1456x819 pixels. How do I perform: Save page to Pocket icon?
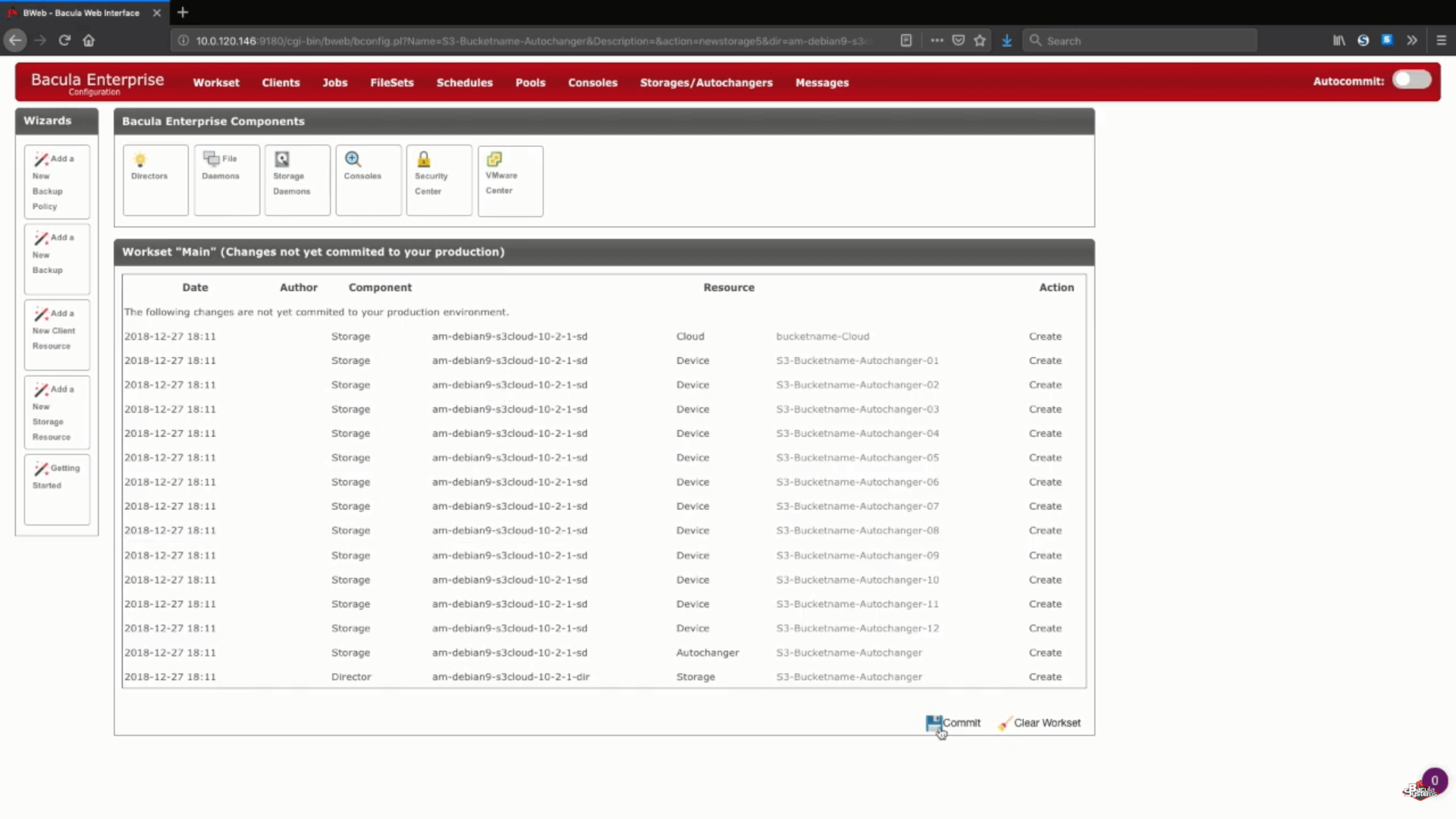coord(959,40)
